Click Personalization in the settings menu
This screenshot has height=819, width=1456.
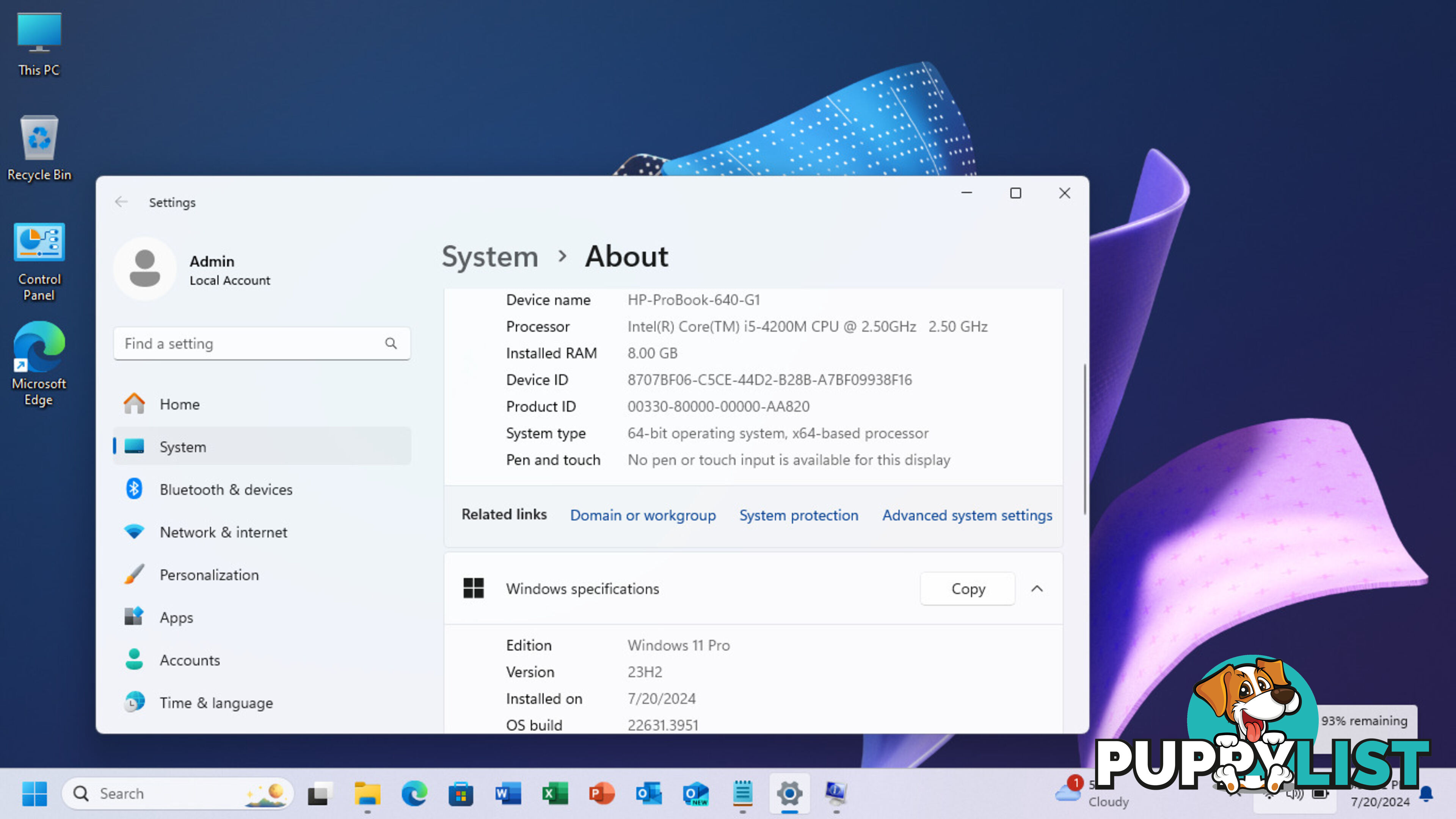[209, 574]
